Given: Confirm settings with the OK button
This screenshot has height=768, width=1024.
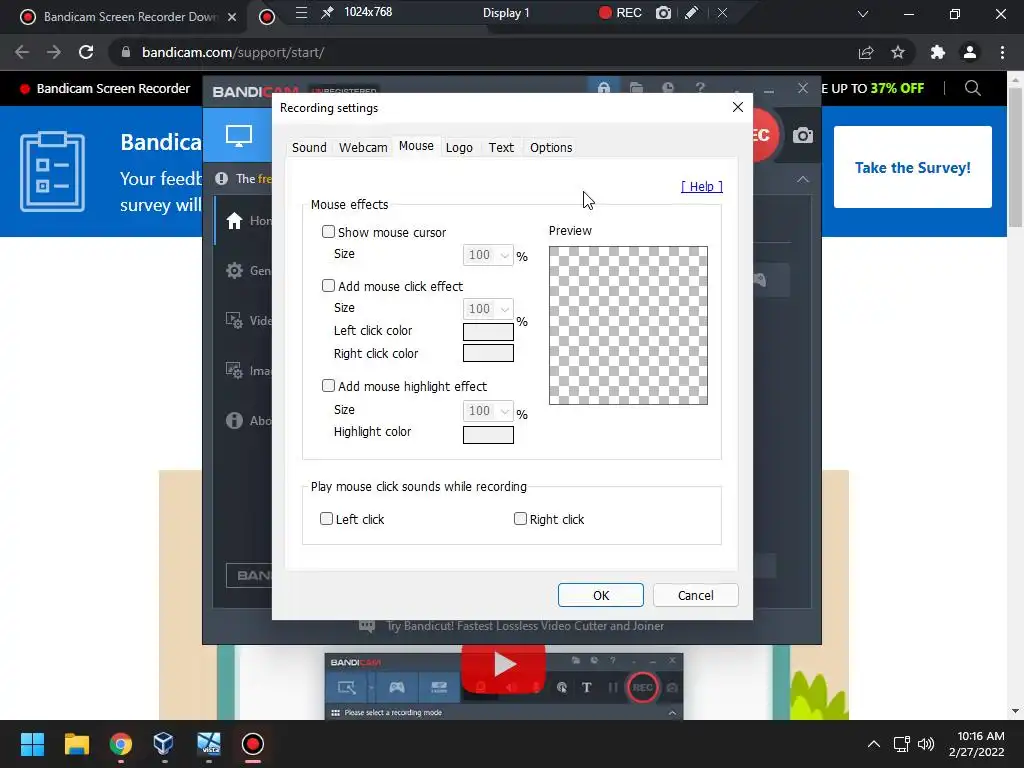Looking at the screenshot, I should point(601,595).
